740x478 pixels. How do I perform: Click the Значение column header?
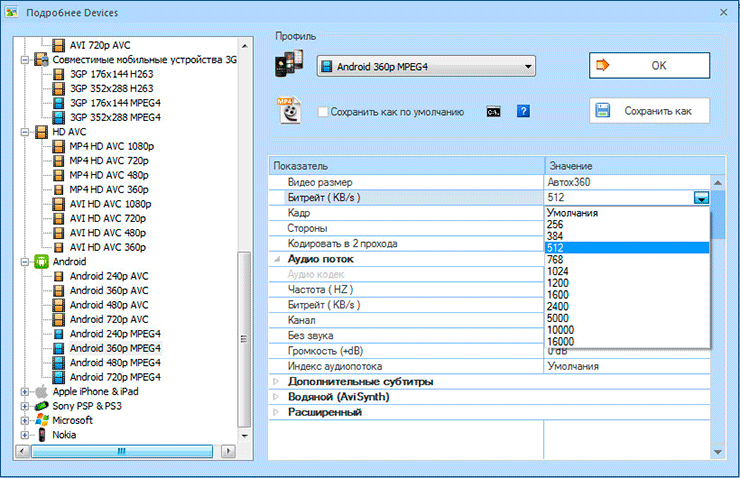click(x=635, y=166)
